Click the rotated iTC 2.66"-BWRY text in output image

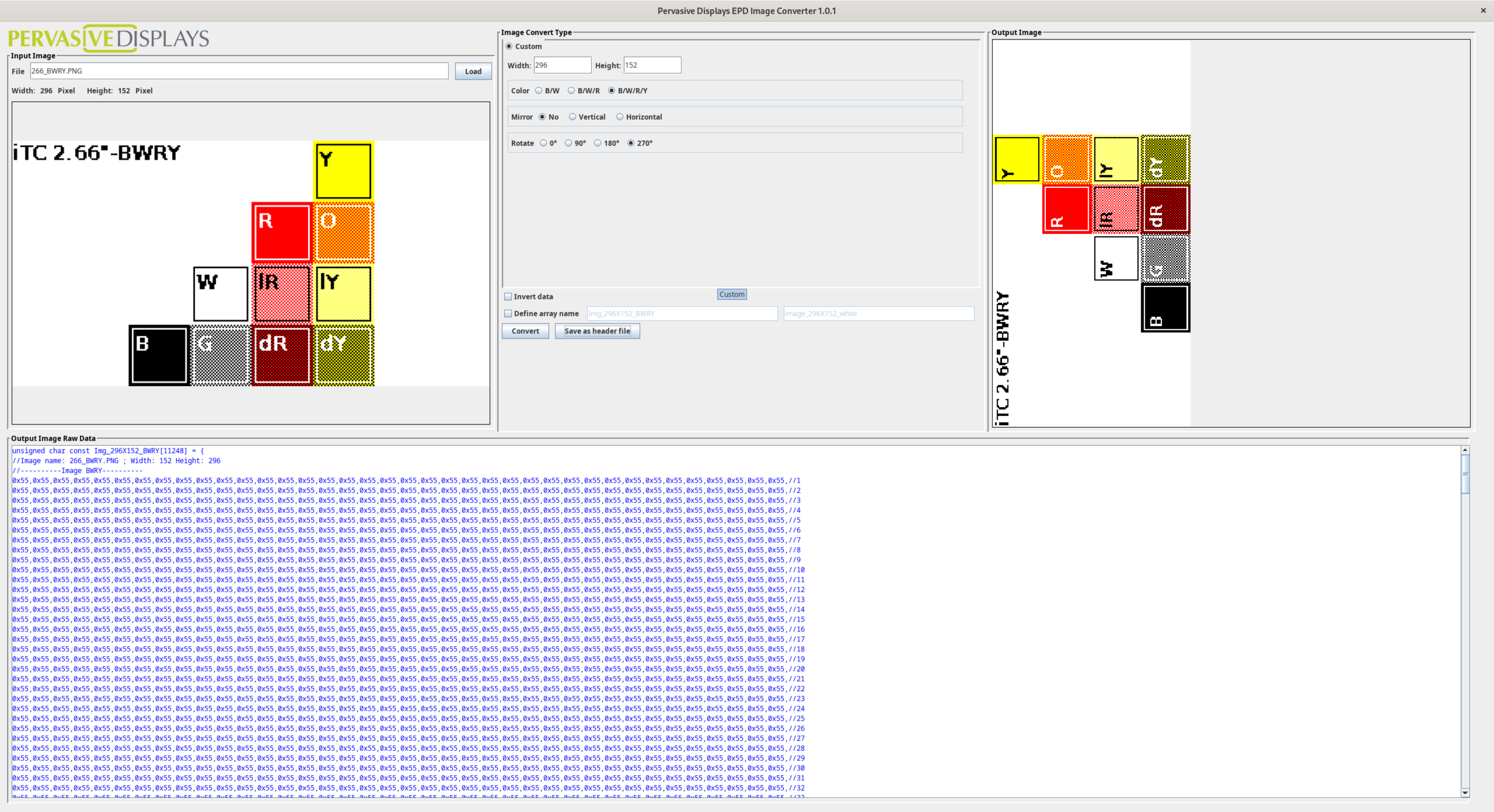click(1003, 358)
